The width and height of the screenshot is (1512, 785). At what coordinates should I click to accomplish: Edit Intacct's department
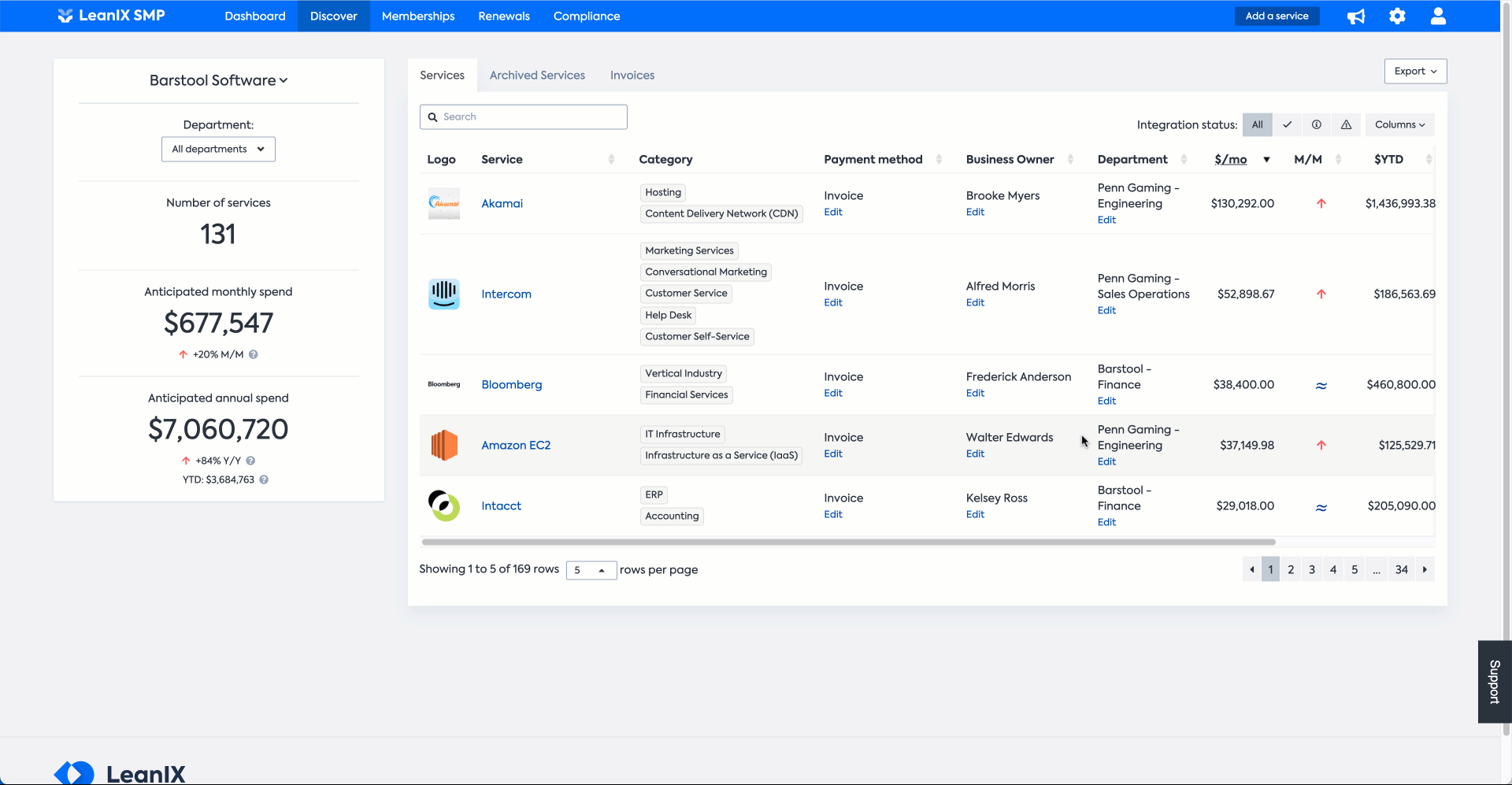pos(1106,522)
